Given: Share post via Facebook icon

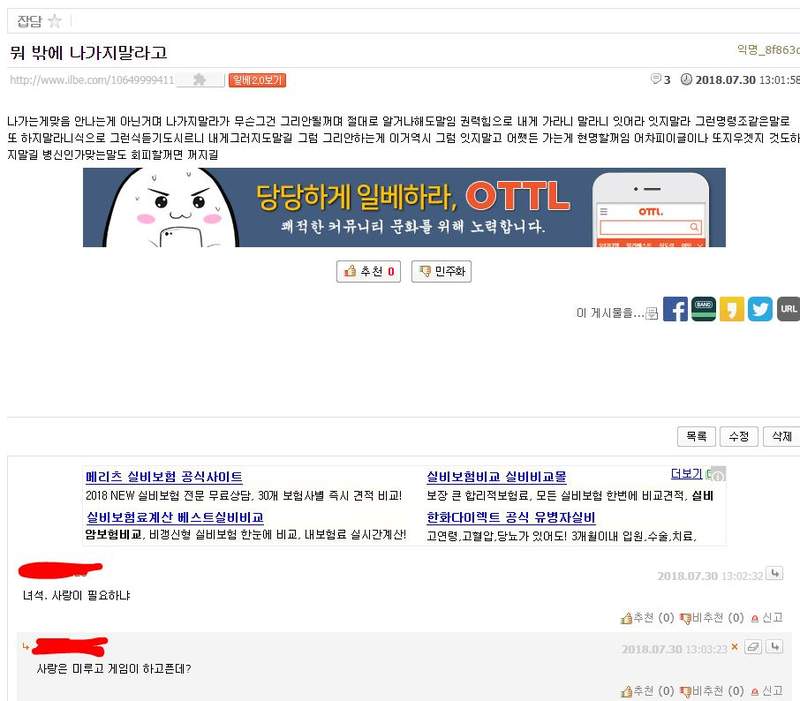Looking at the screenshot, I should (x=675, y=309).
